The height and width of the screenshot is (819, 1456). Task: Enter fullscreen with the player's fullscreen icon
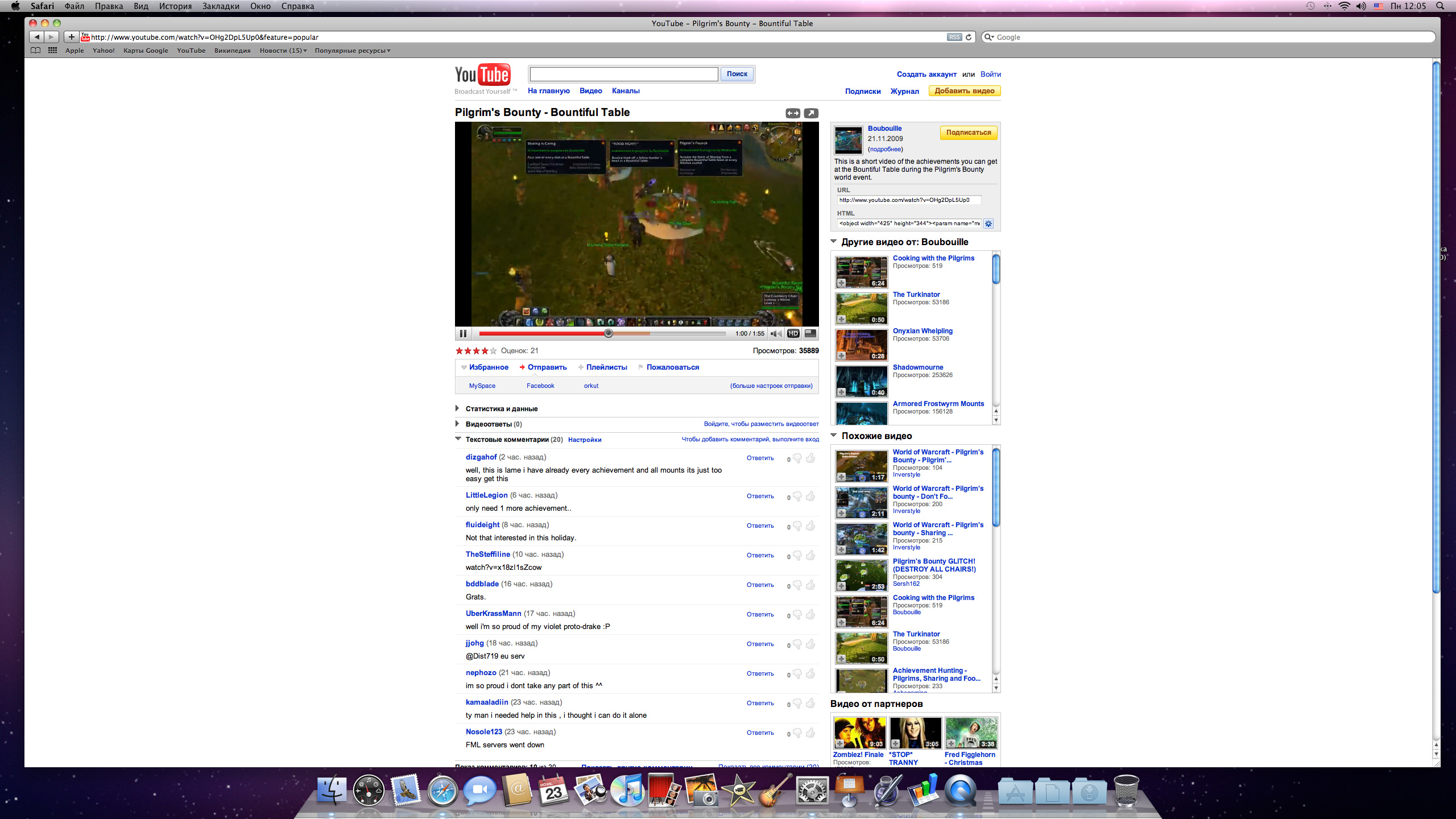(810, 334)
